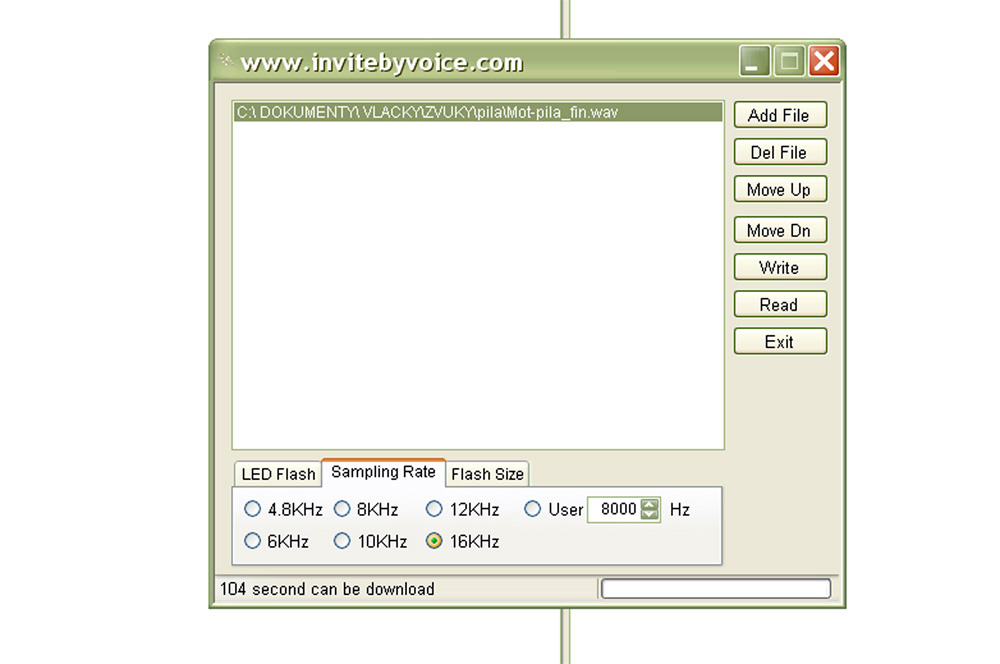The height and width of the screenshot is (664, 1000).
Task: Maximize the invitebyvoice window
Action: [789, 61]
